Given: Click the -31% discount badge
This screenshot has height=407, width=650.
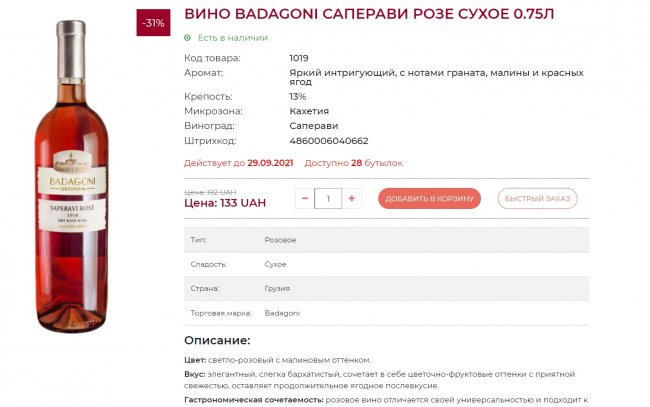Looking at the screenshot, I should pyautogui.click(x=153, y=23).
